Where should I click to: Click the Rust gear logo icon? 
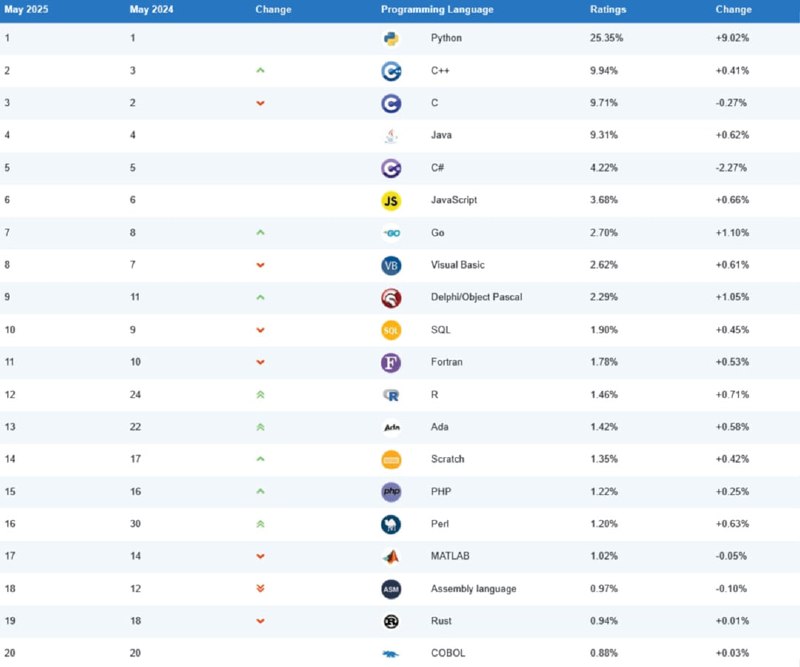click(x=391, y=621)
